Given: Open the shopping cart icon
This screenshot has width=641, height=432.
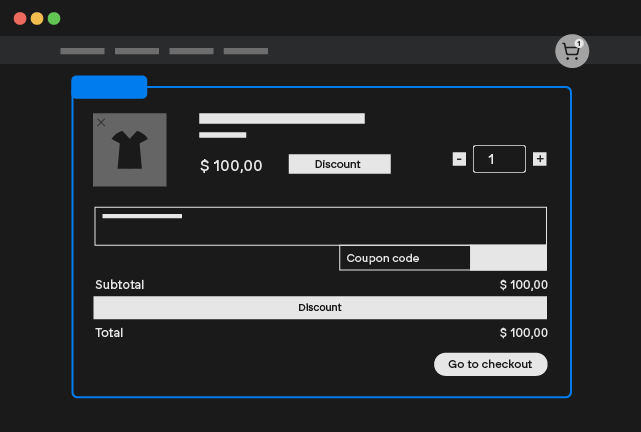Looking at the screenshot, I should tap(571, 52).
